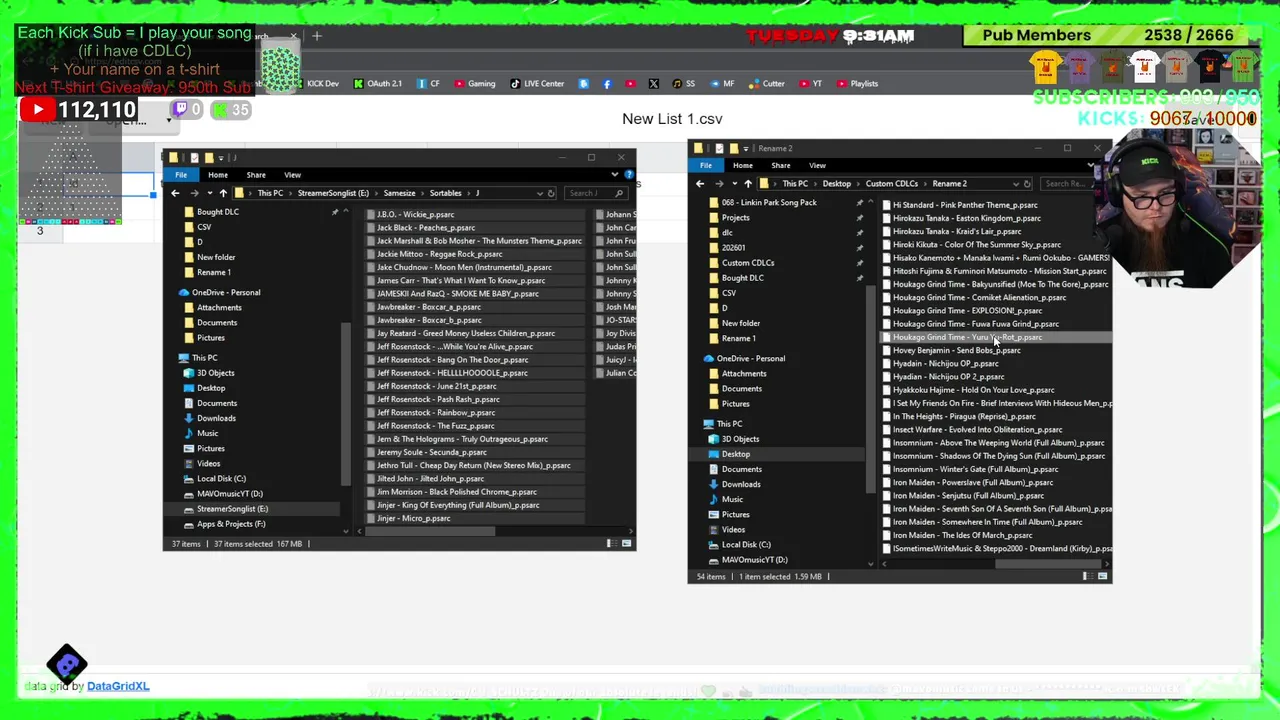
Task: Open the YT bookmark
Action: coord(811,84)
